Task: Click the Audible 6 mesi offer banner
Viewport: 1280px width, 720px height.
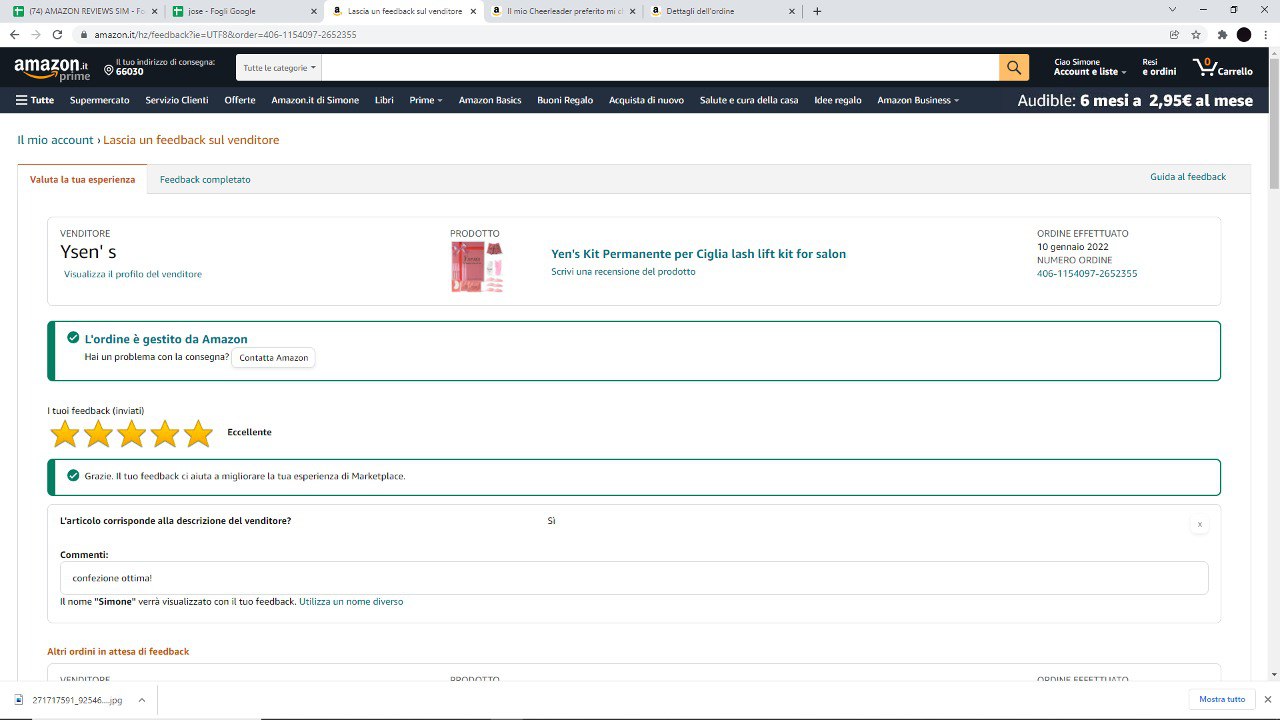Action: (1135, 100)
